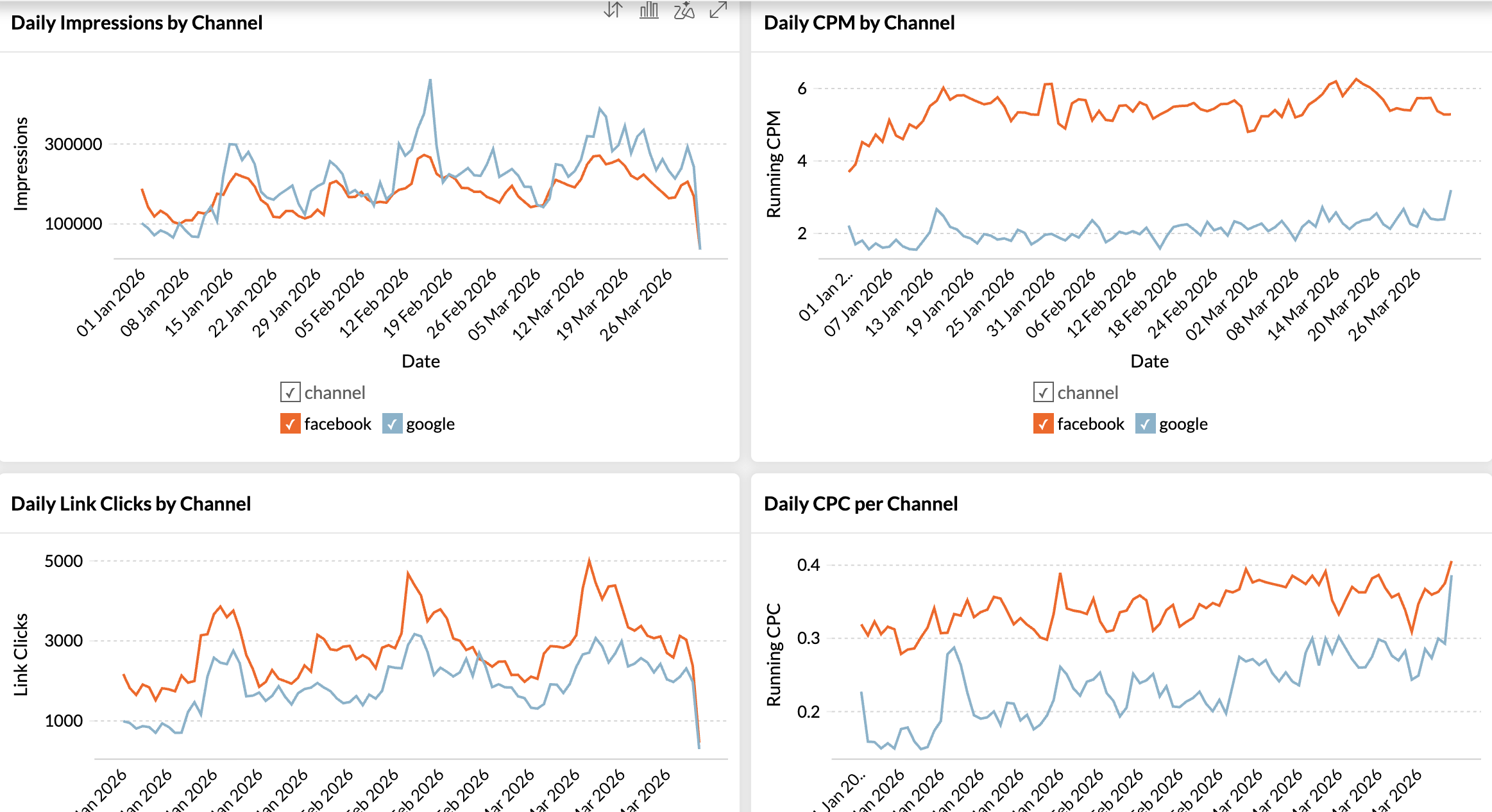Click the Daily Link Clicks by Channel title
Screen dimensions: 1492x812
pos(131,504)
